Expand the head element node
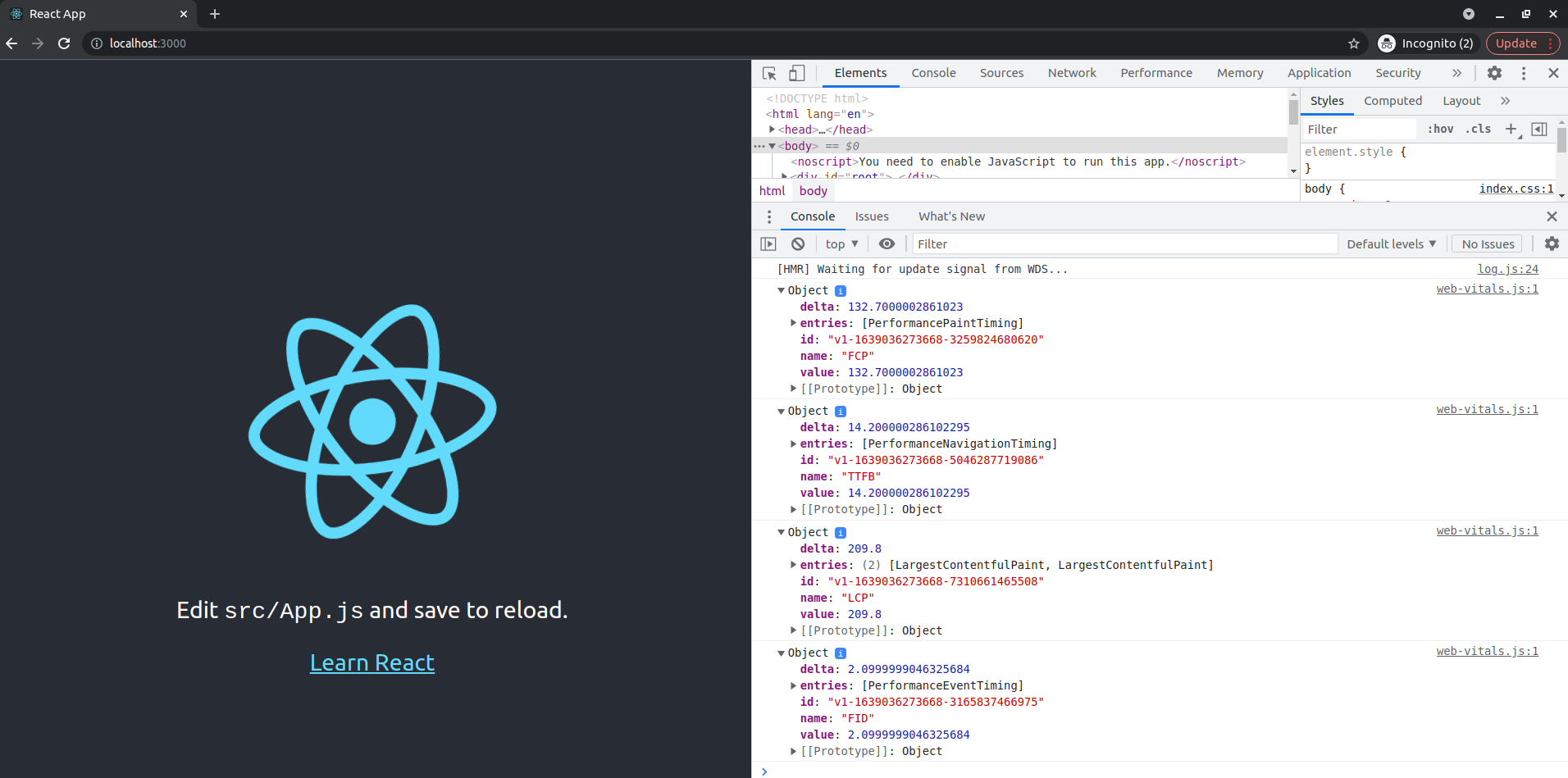This screenshot has width=1568, height=778. tap(772, 130)
